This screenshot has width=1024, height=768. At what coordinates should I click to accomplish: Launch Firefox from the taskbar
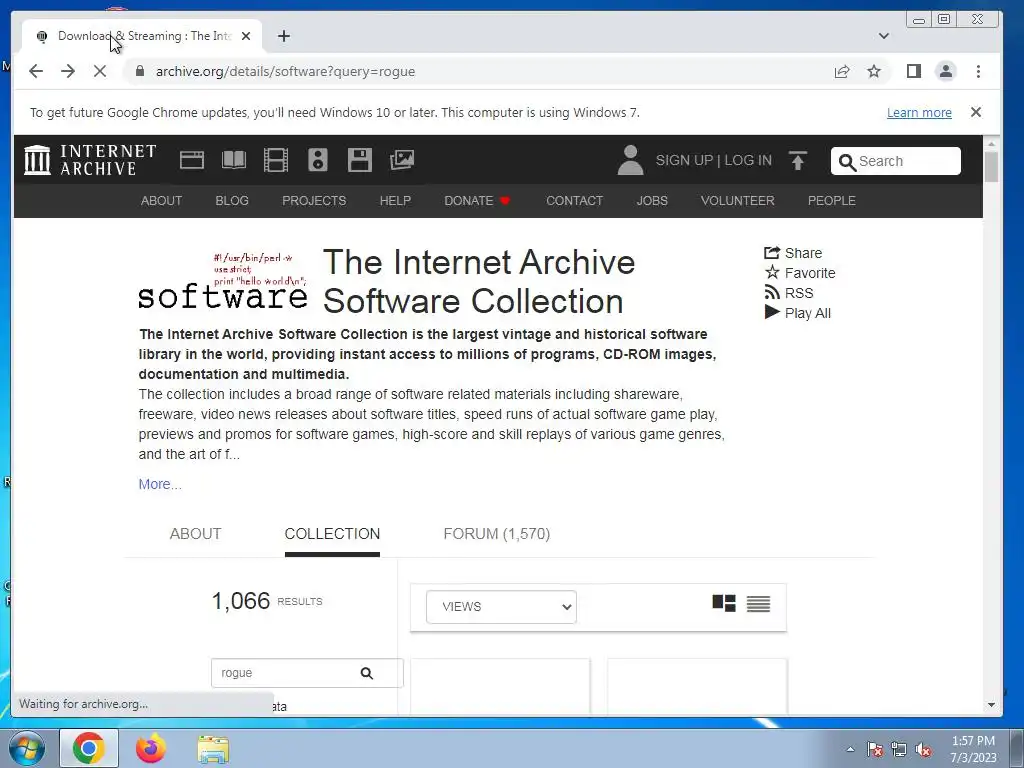(x=151, y=748)
